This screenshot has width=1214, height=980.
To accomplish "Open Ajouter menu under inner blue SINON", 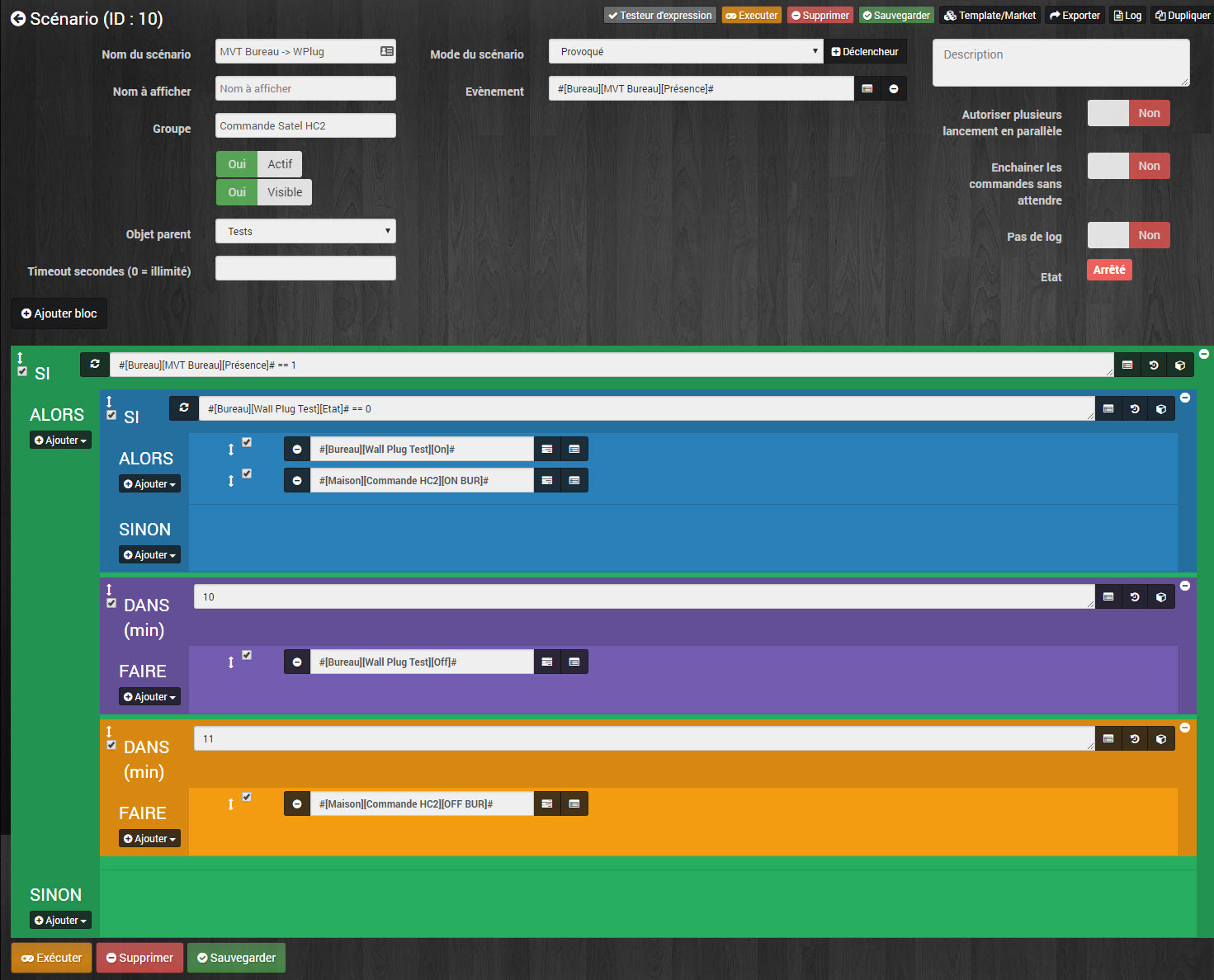I will (149, 555).
